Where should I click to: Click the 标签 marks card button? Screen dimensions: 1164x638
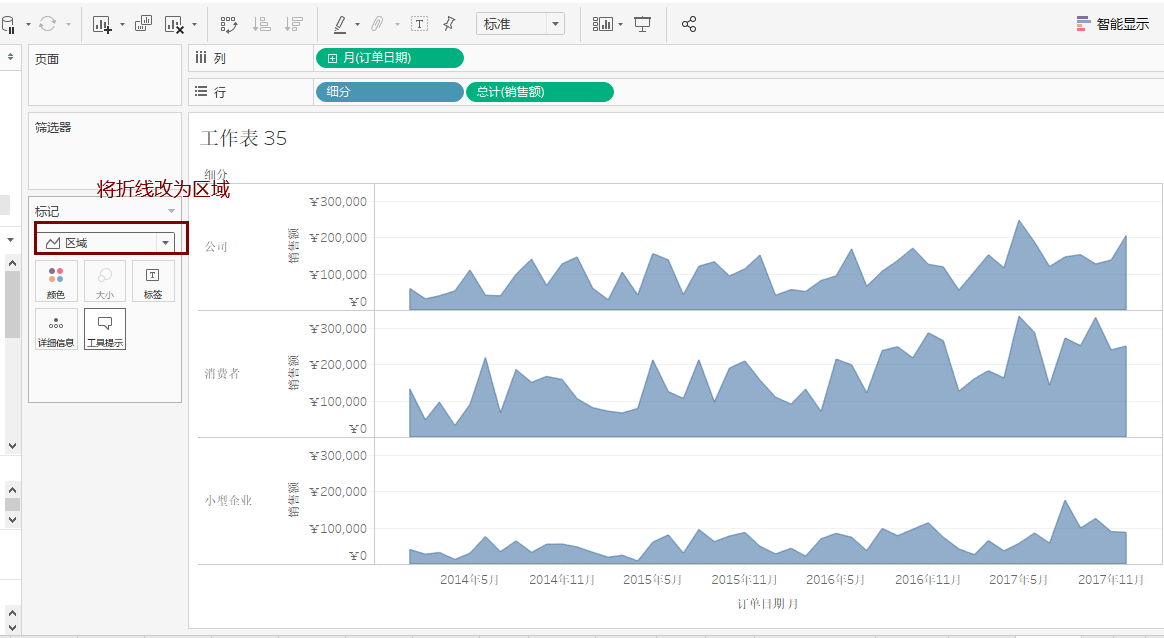click(x=153, y=281)
